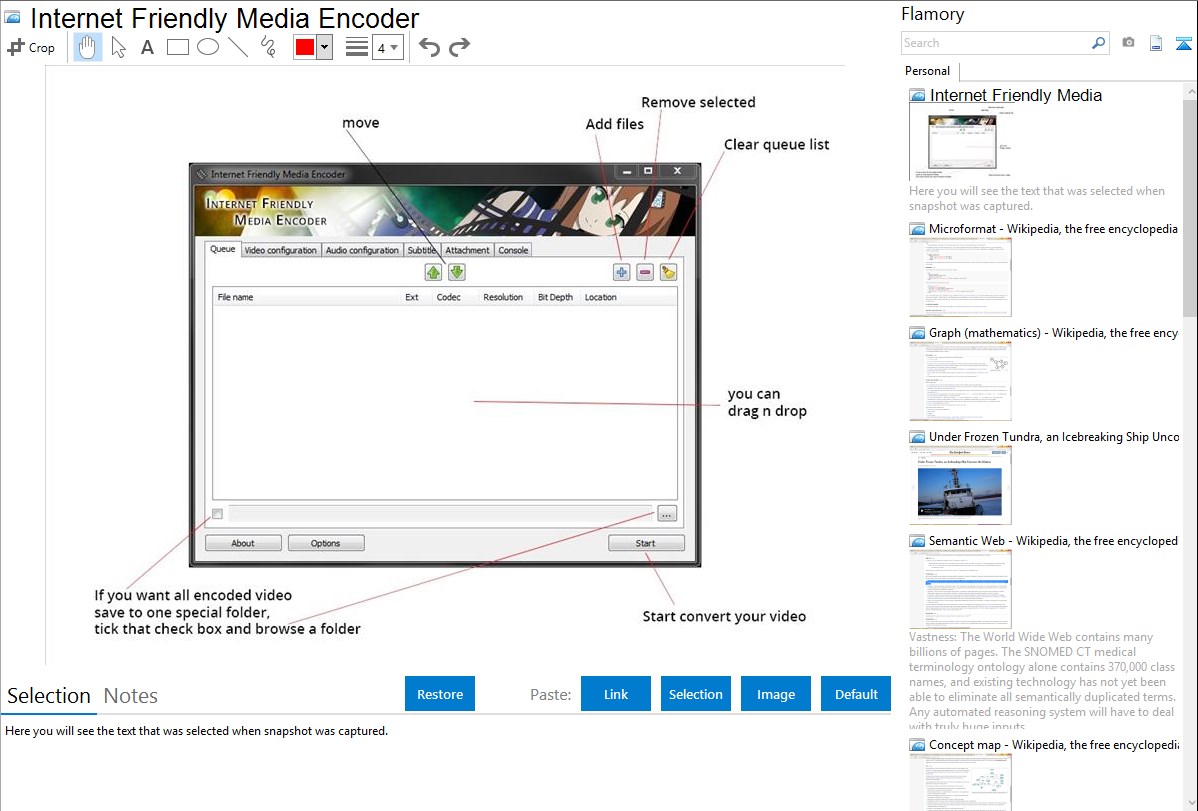Click the Codec column header

pos(454,297)
